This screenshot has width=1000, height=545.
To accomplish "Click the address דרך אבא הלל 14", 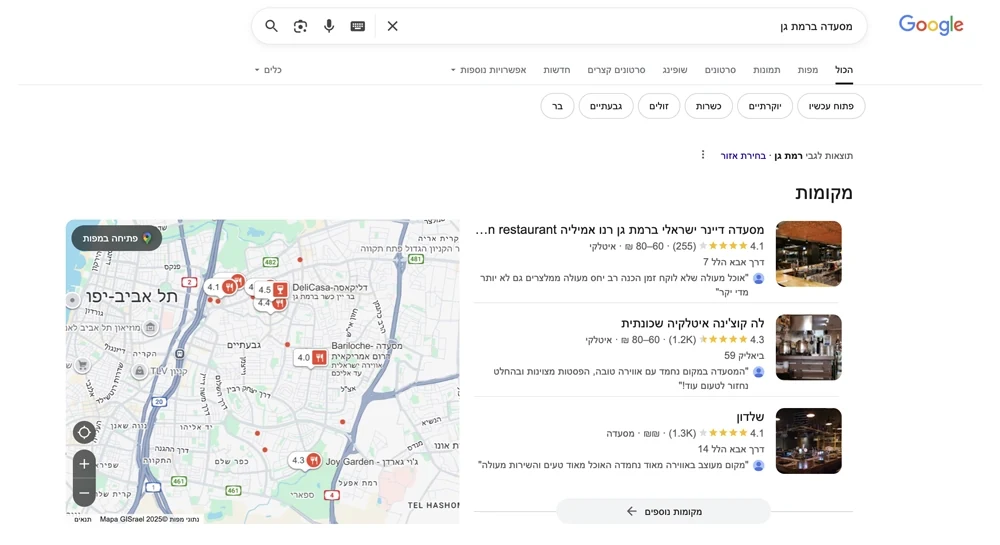I will coord(731,449).
